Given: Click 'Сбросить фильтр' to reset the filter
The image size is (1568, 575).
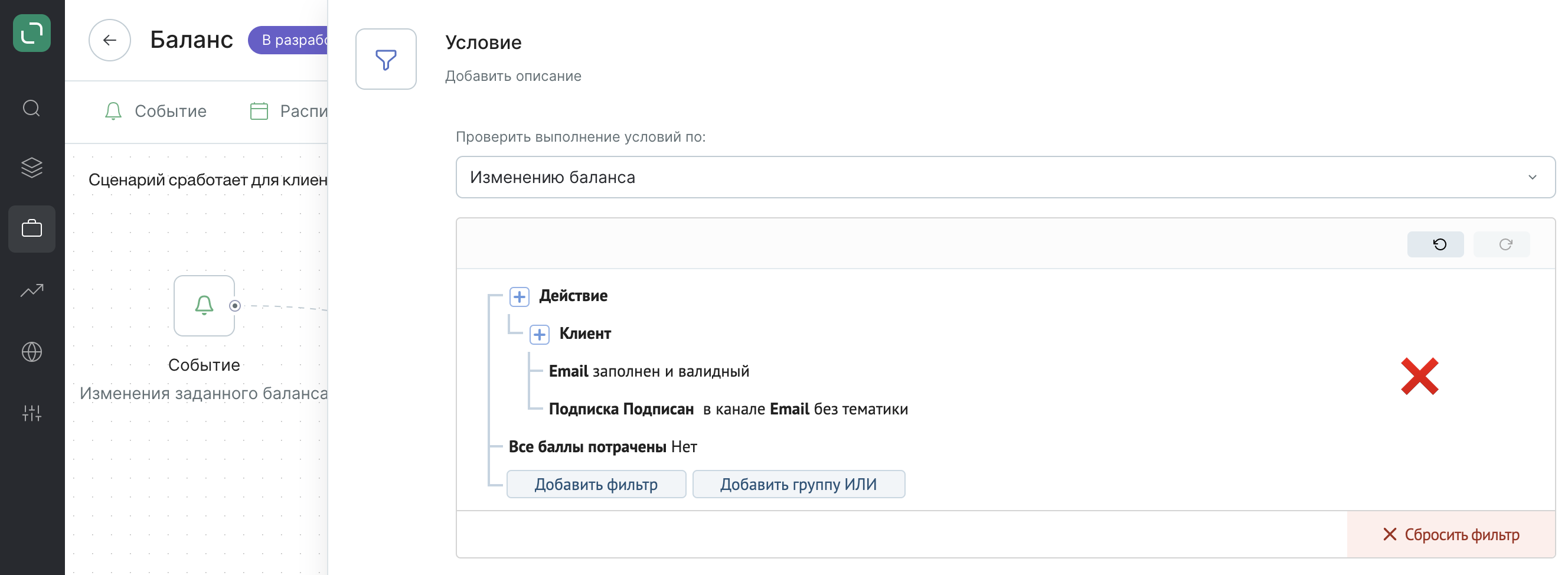Looking at the screenshot, I should (1451, 534).
